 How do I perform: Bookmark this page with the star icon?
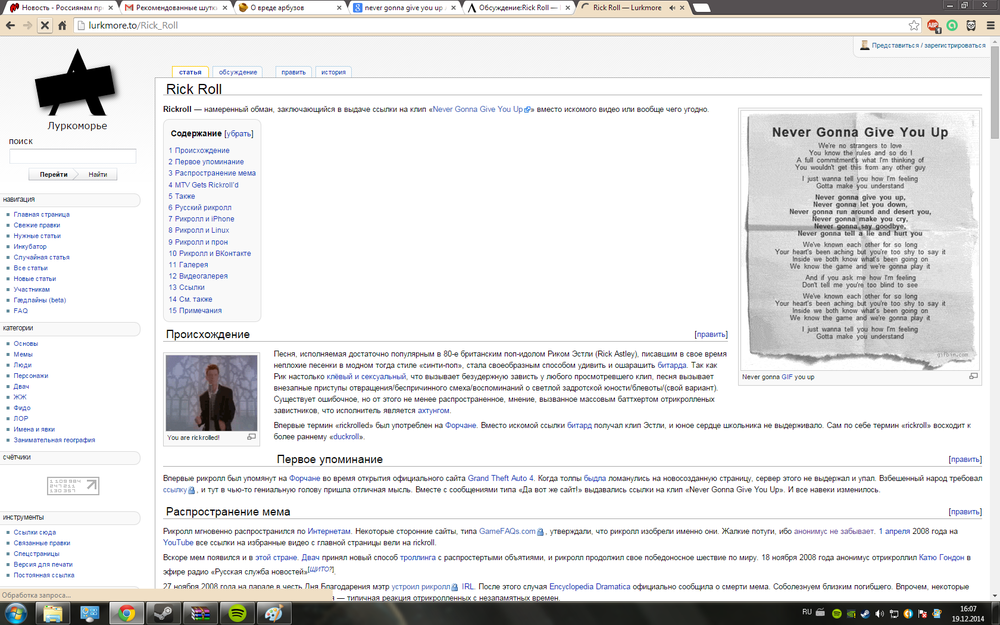914,25
